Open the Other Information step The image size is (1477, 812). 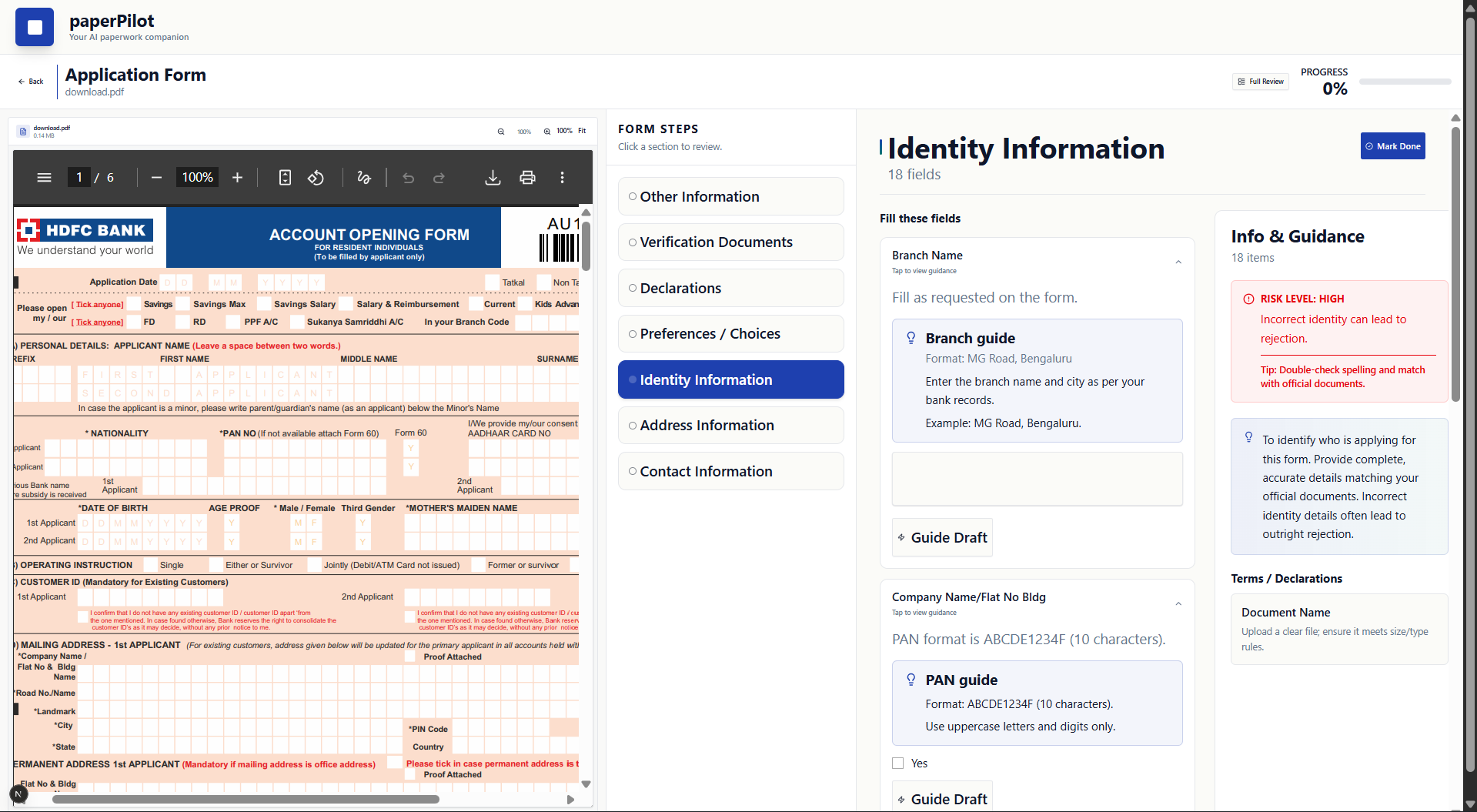(x=730, y=196)
